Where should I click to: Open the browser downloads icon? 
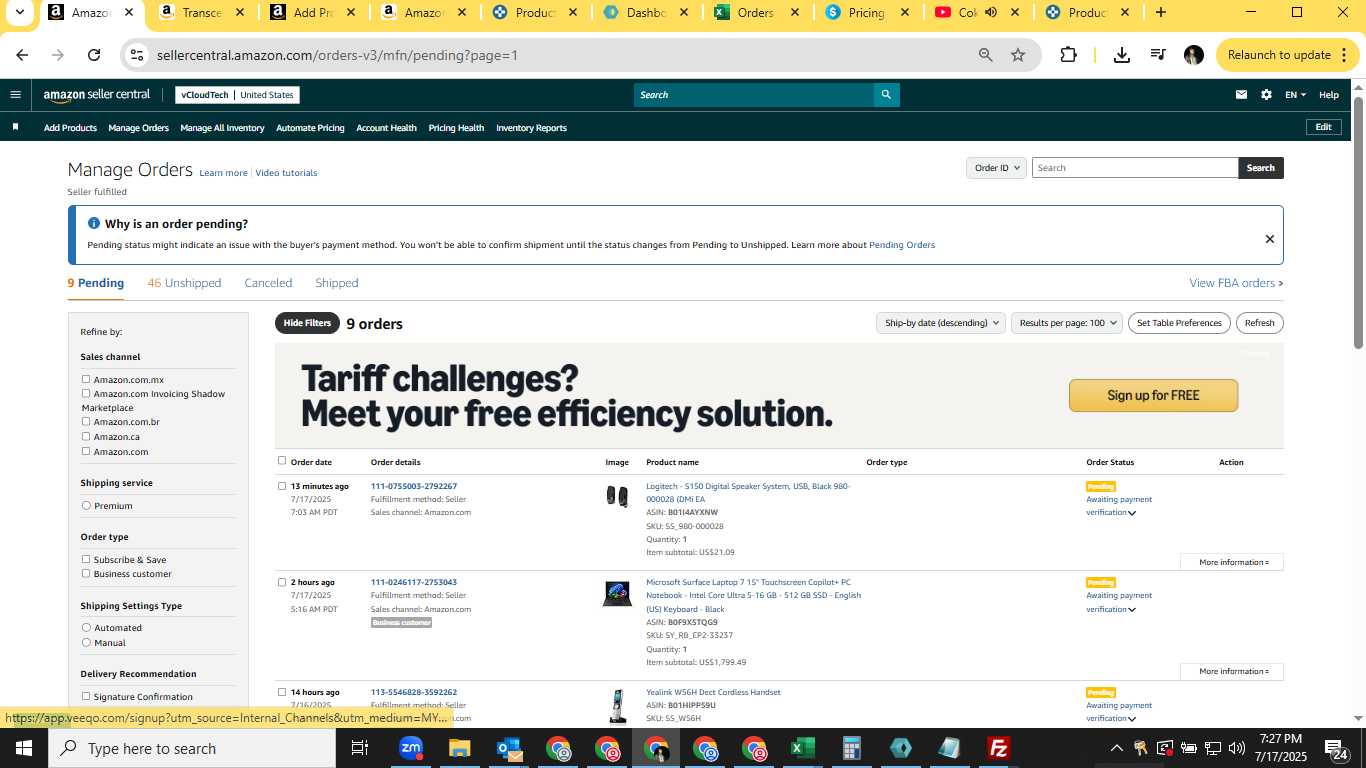click(x=1121, y=55)
